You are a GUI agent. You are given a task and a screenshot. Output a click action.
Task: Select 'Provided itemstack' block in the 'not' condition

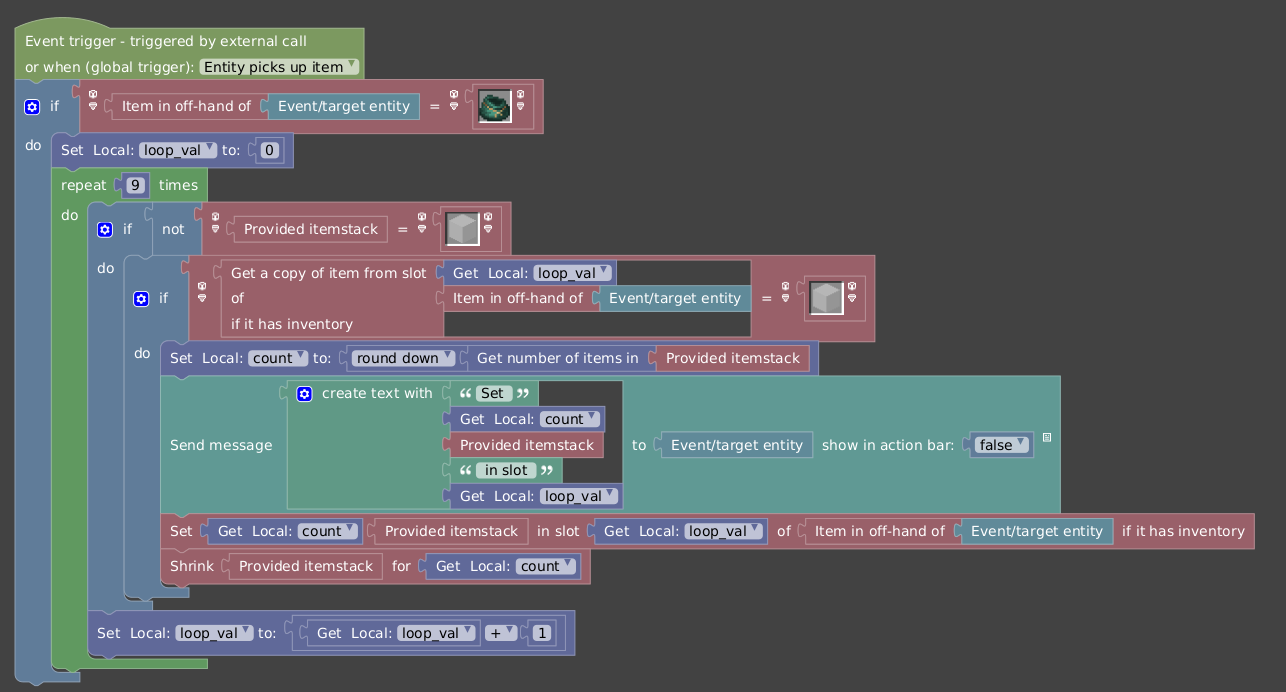coord(311,229)
